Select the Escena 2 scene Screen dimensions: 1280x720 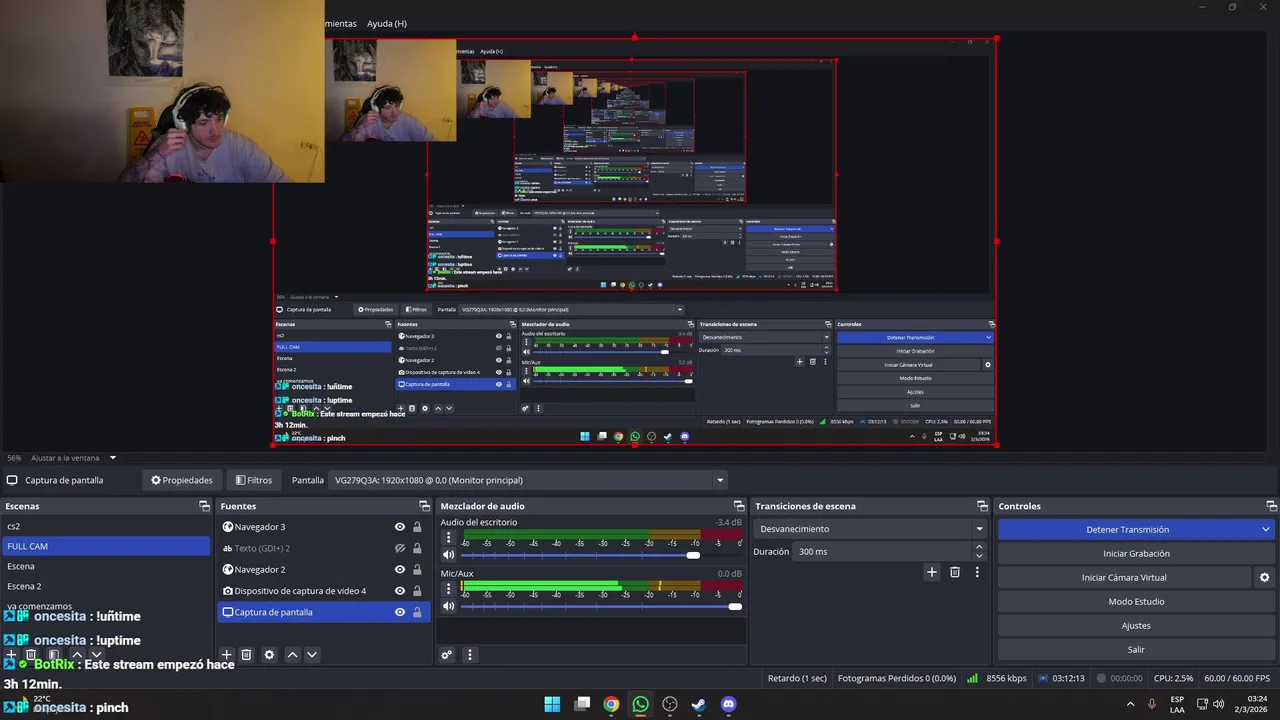click(105, 586)
